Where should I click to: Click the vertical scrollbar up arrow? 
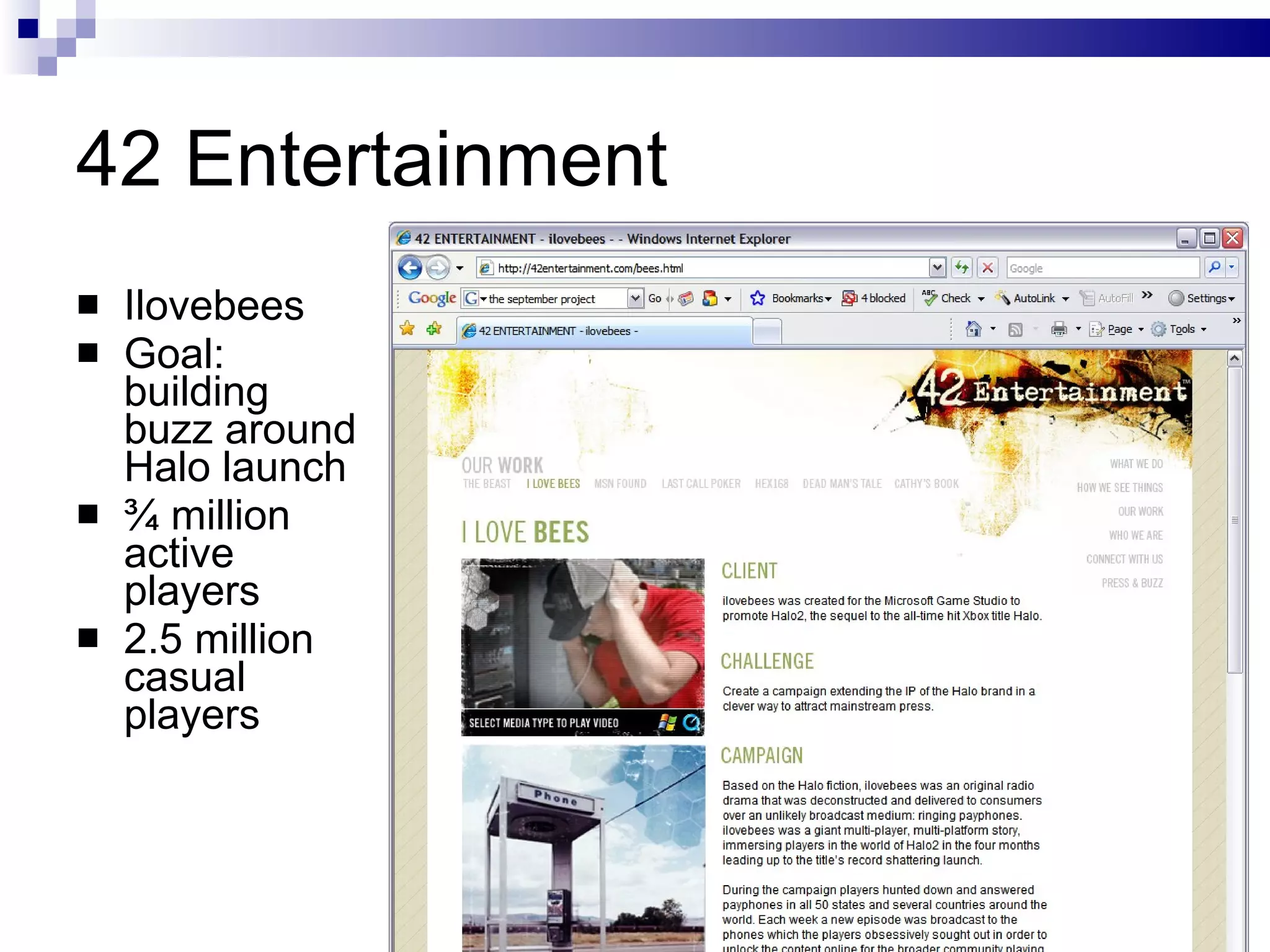pyautogui.click(x=1235, y=359)
